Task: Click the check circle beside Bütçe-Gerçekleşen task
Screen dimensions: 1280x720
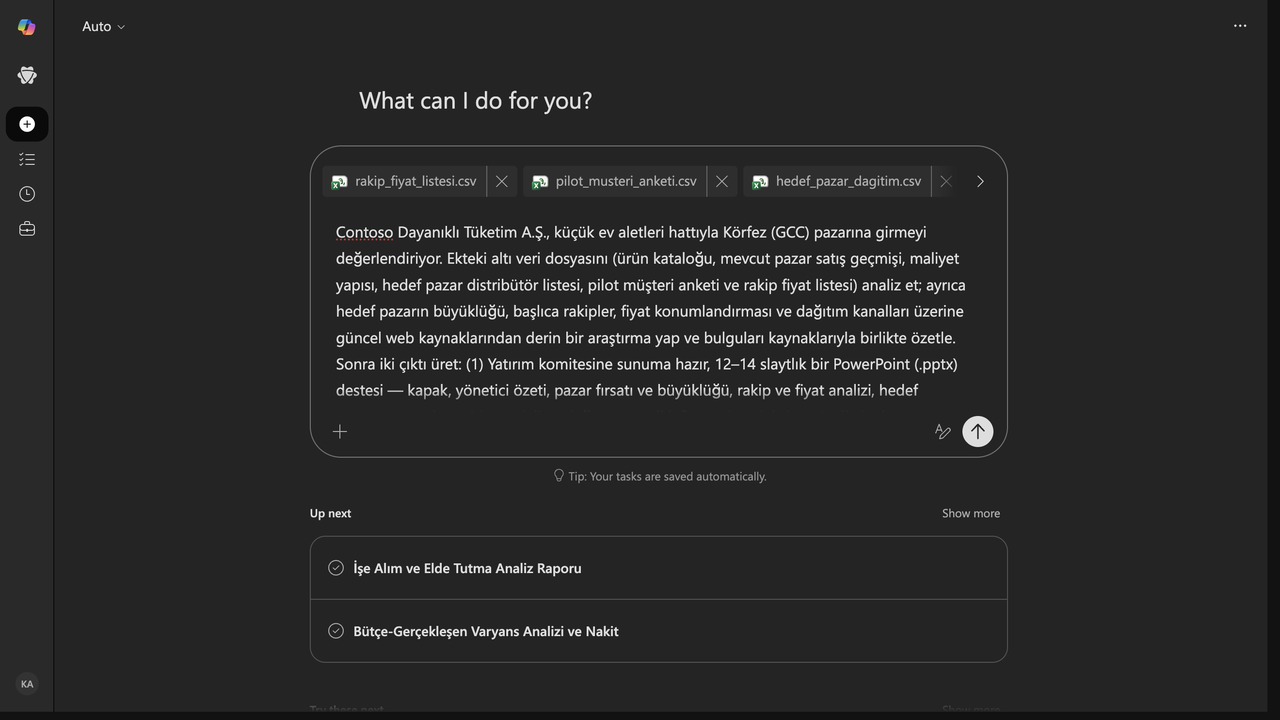Action: tap(336, 631)
